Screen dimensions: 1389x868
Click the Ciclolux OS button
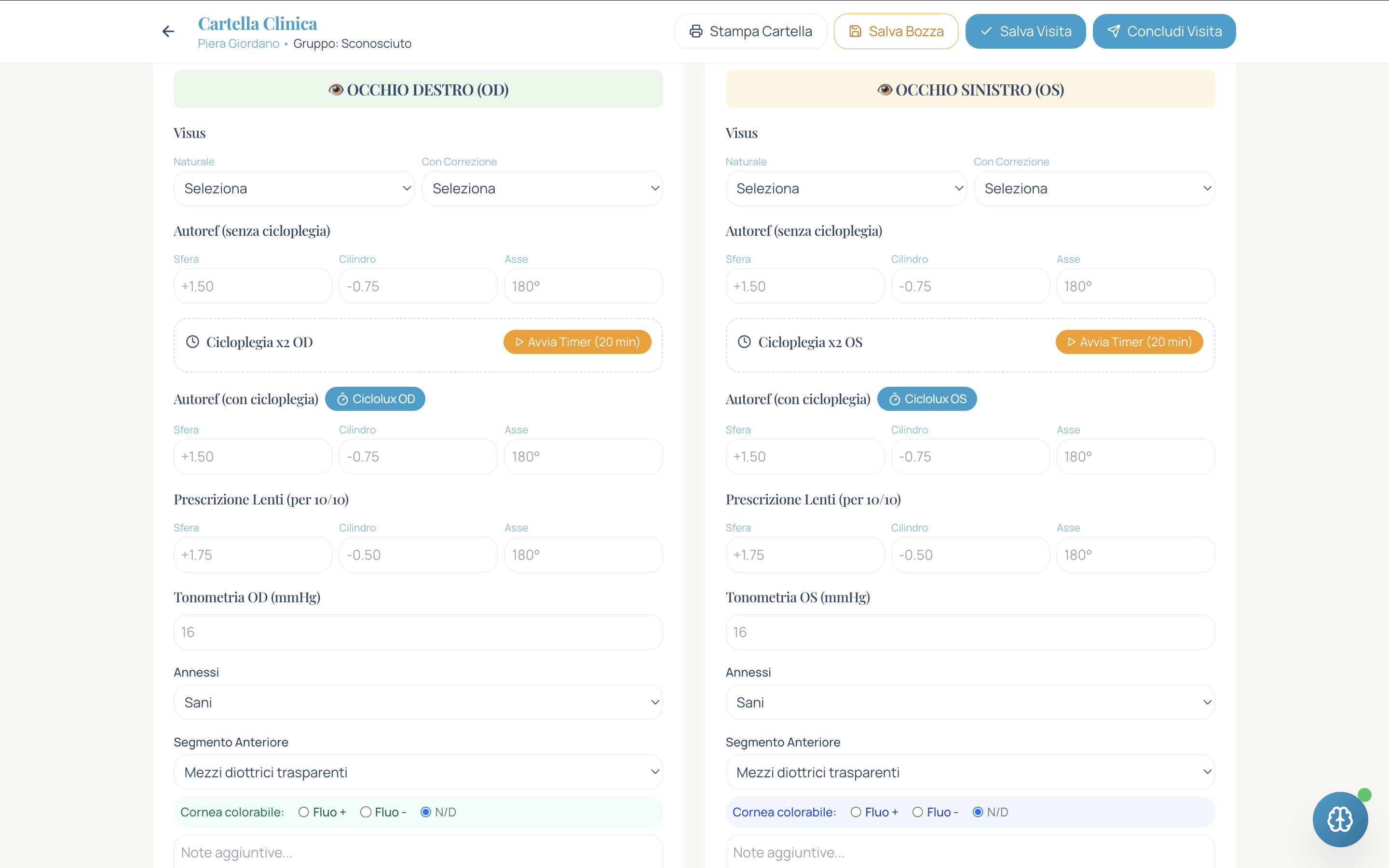pyautogui.click(x=927, y=399)
